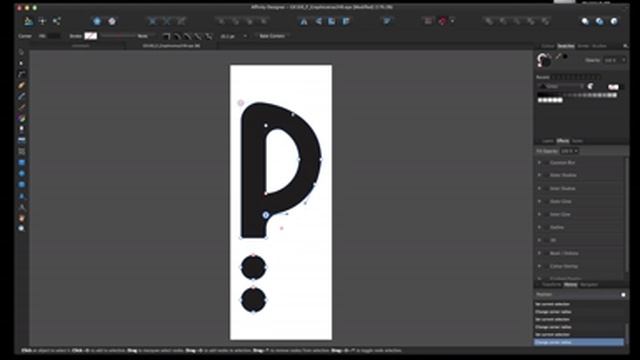Select the Rectangle shape tool
Viewport: 640px width, 360px height.
coord(22,162)
